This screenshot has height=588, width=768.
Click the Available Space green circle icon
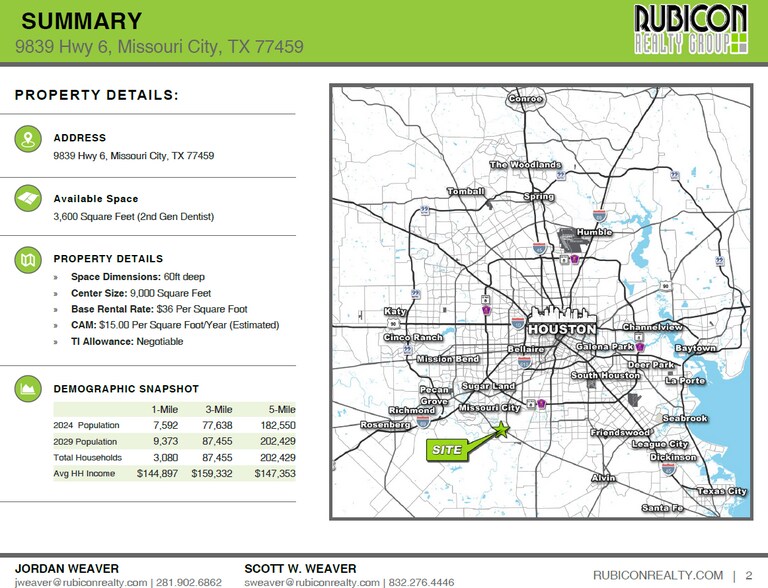pyautogui.click(x=27, y=199)
